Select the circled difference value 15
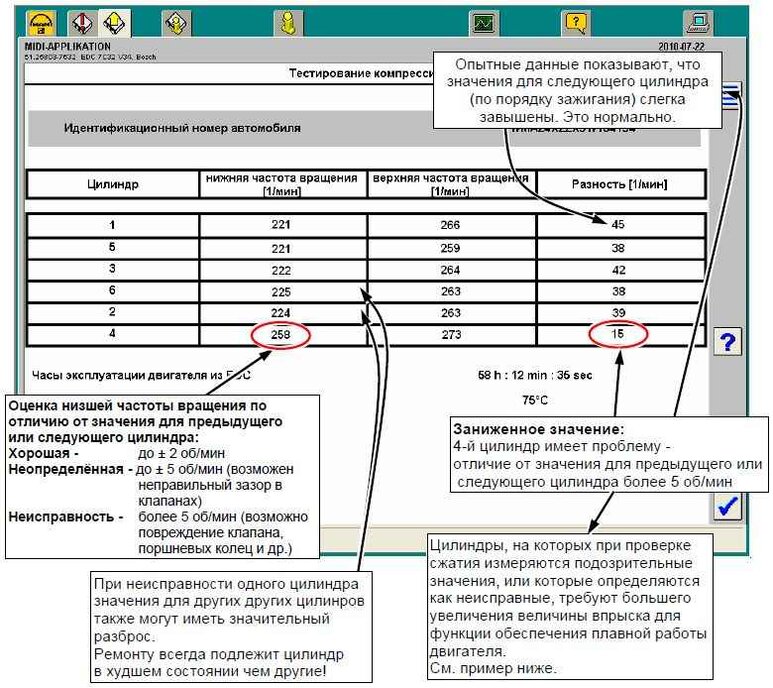Viewport: 773px width, 688px height. [619, 335]
